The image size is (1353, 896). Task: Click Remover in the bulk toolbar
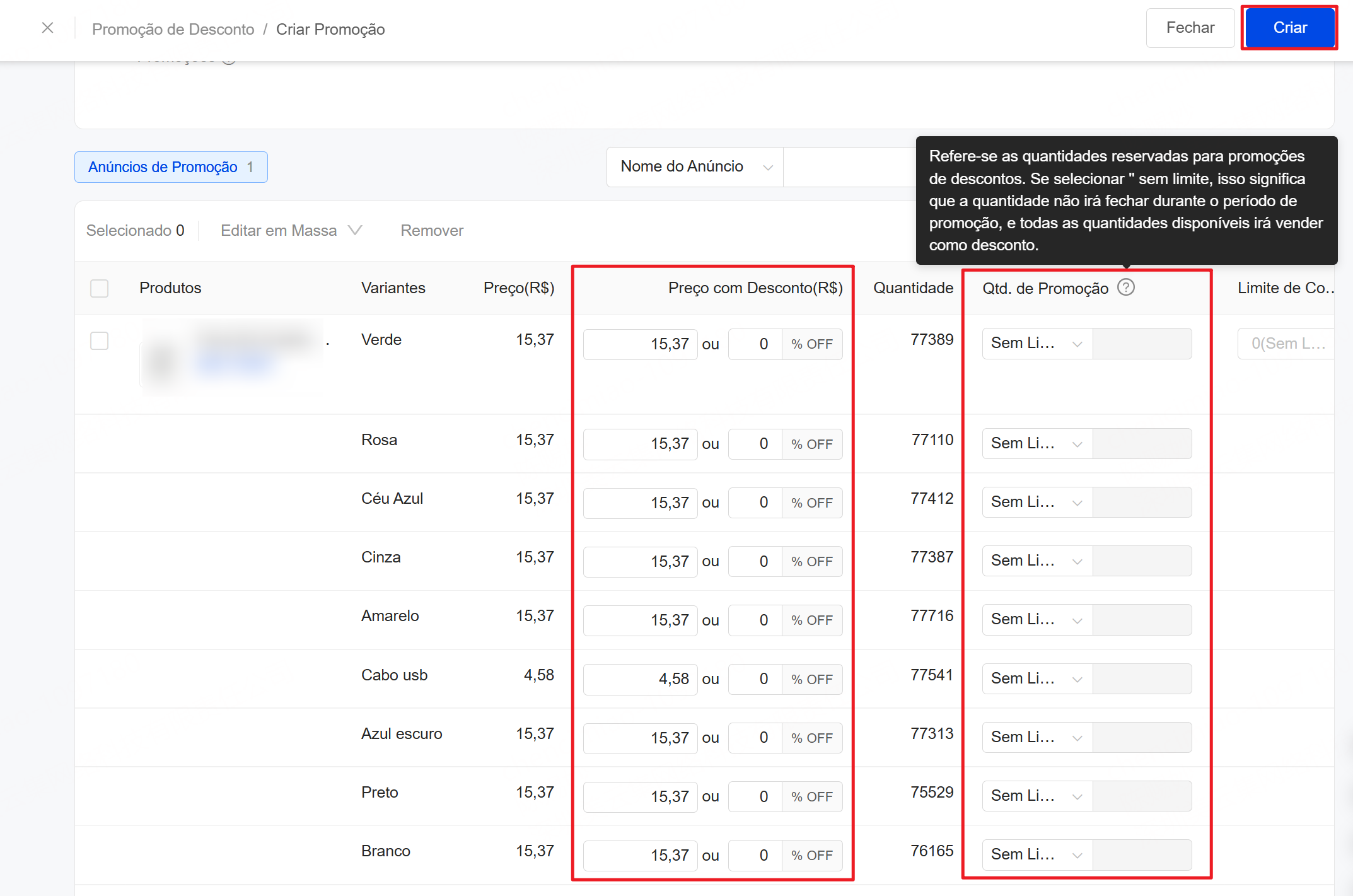point(432,230)
